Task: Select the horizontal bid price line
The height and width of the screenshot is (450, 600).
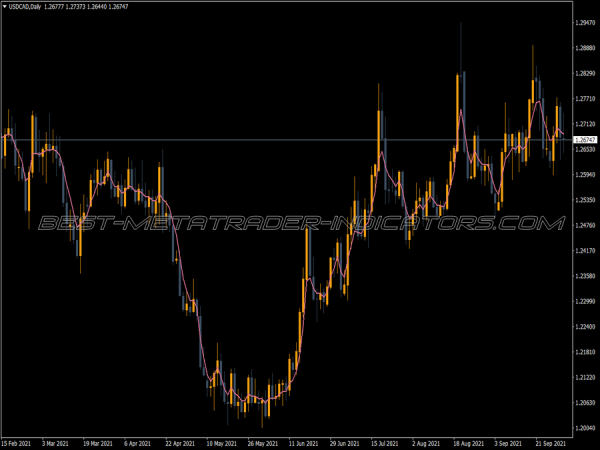Action: (x=286, y=140)
